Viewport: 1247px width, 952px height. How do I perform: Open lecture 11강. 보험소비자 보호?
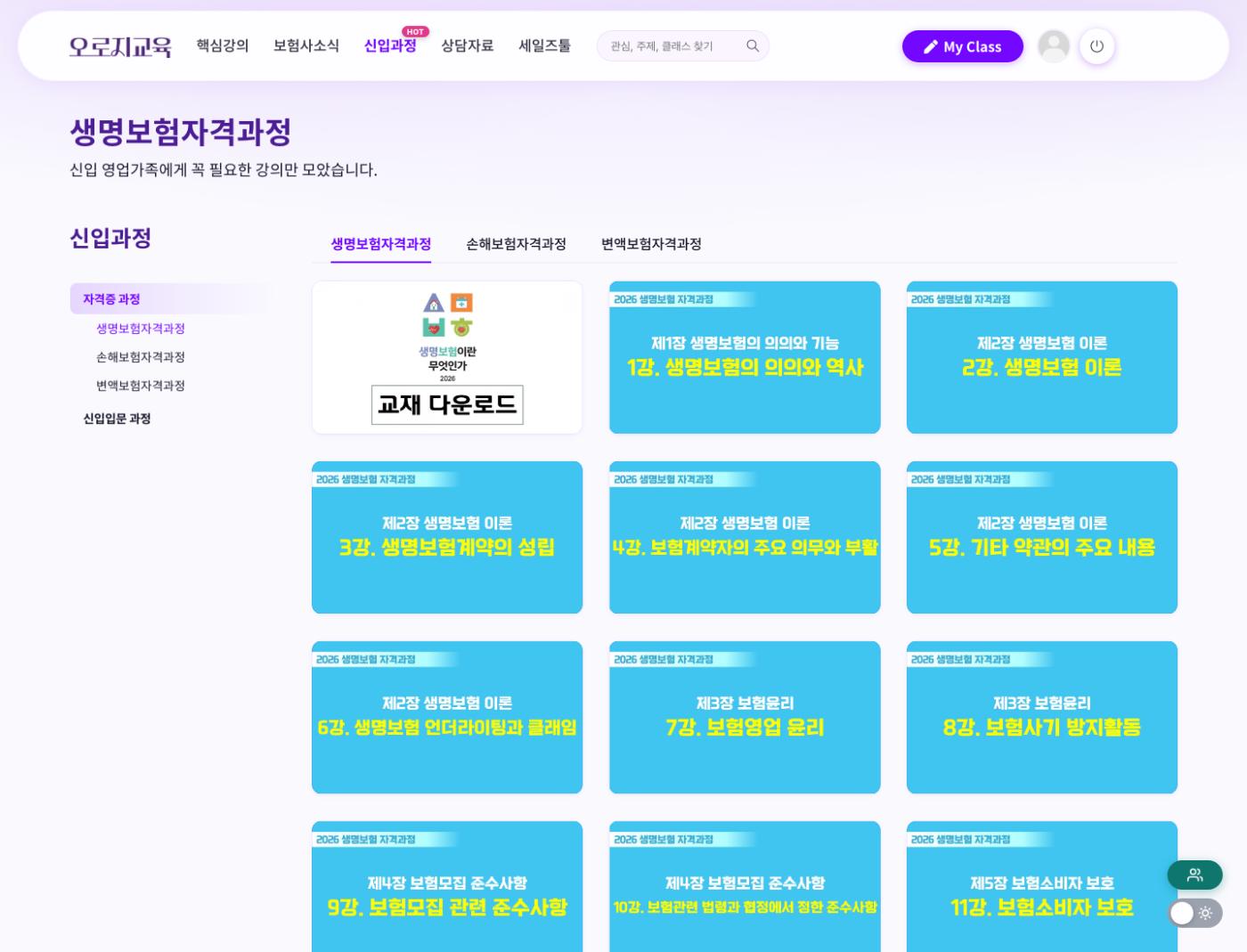[1042, 887]
